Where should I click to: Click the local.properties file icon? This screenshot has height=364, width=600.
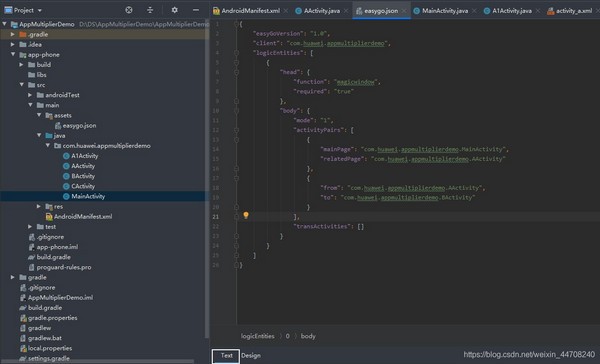coord(23,348)
